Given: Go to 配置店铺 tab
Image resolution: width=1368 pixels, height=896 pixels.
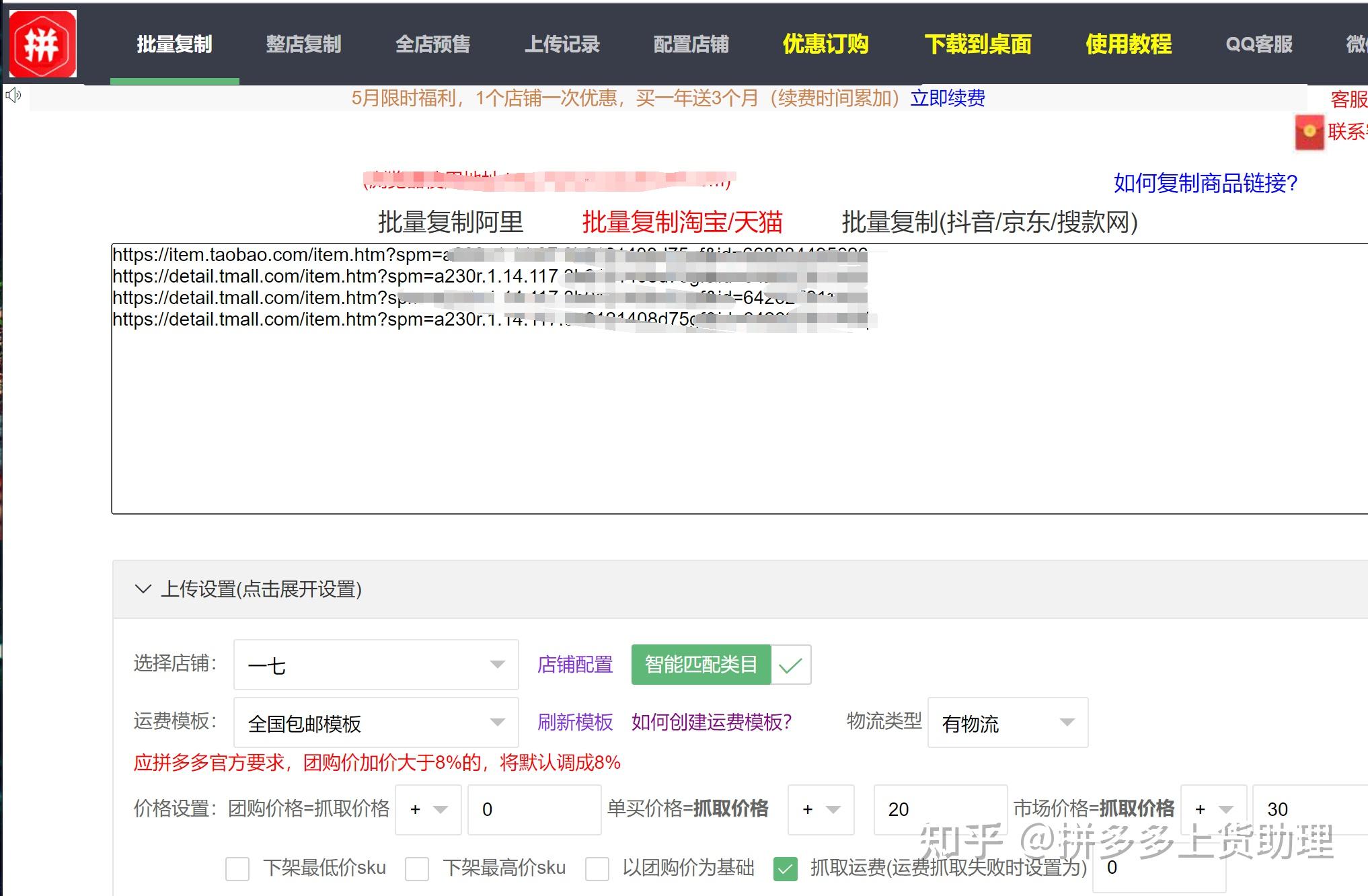Looking at the screenshot, I should [691, 44].
